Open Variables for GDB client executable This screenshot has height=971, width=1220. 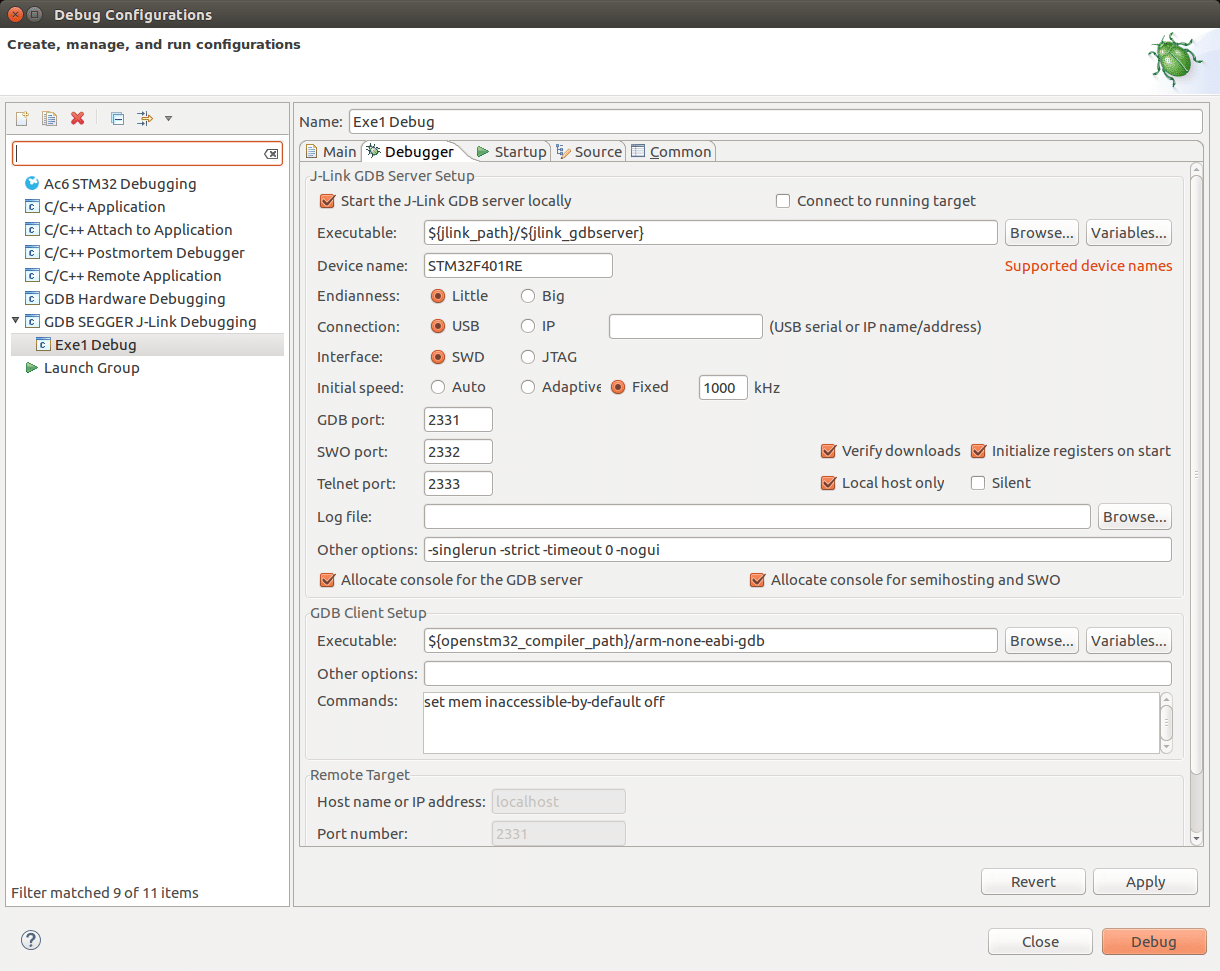click(1128, 641)
